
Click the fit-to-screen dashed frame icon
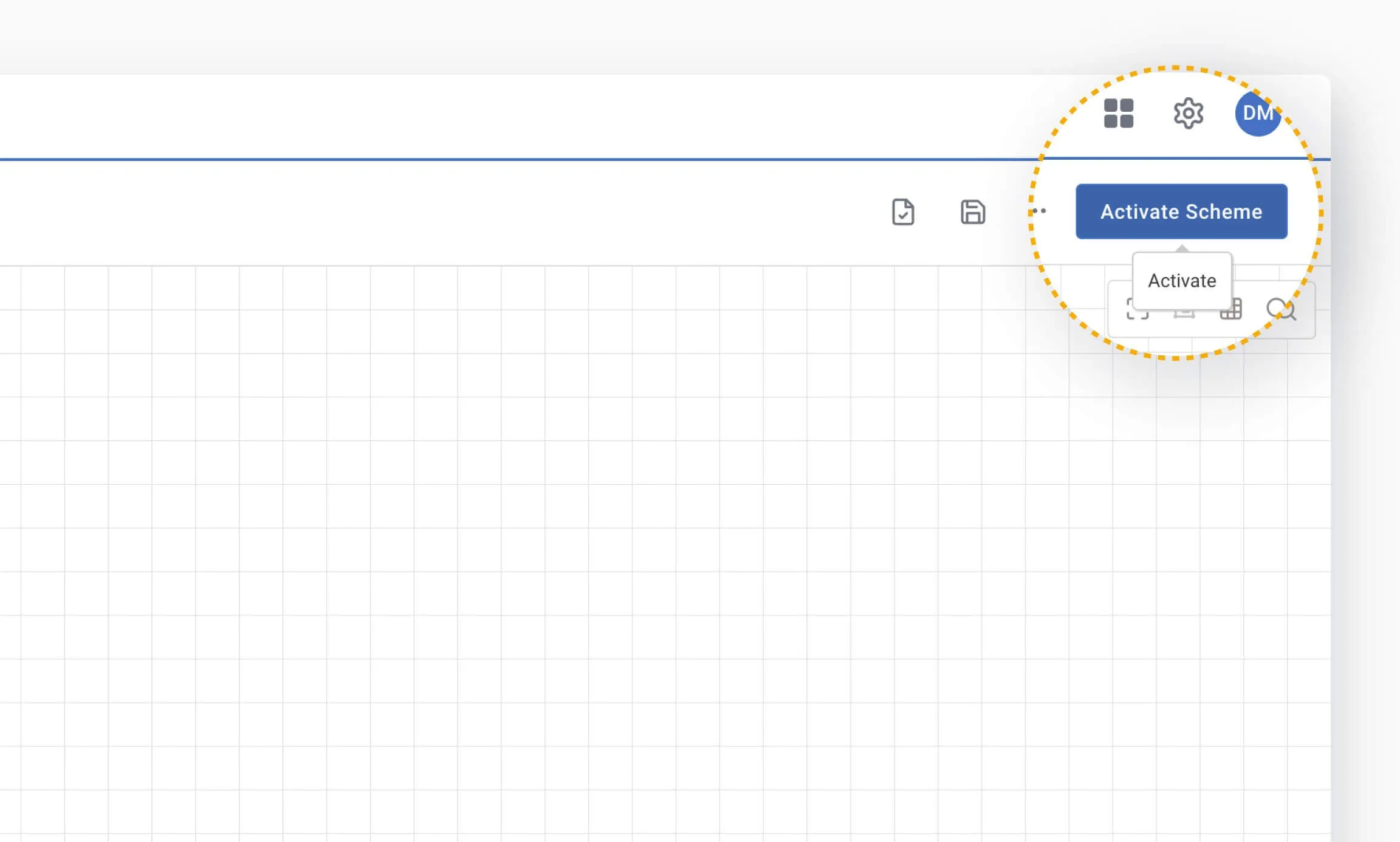pos(1137,310)
